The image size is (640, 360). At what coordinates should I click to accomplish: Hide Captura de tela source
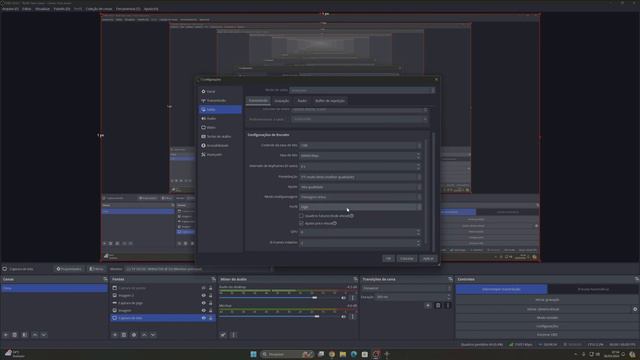(204, 318)
